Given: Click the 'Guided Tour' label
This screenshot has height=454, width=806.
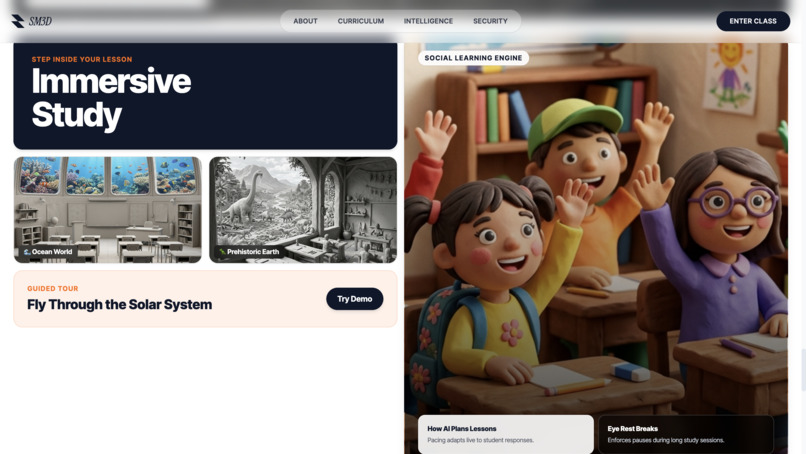Looking at the screenshot, I should click(52, 288).
